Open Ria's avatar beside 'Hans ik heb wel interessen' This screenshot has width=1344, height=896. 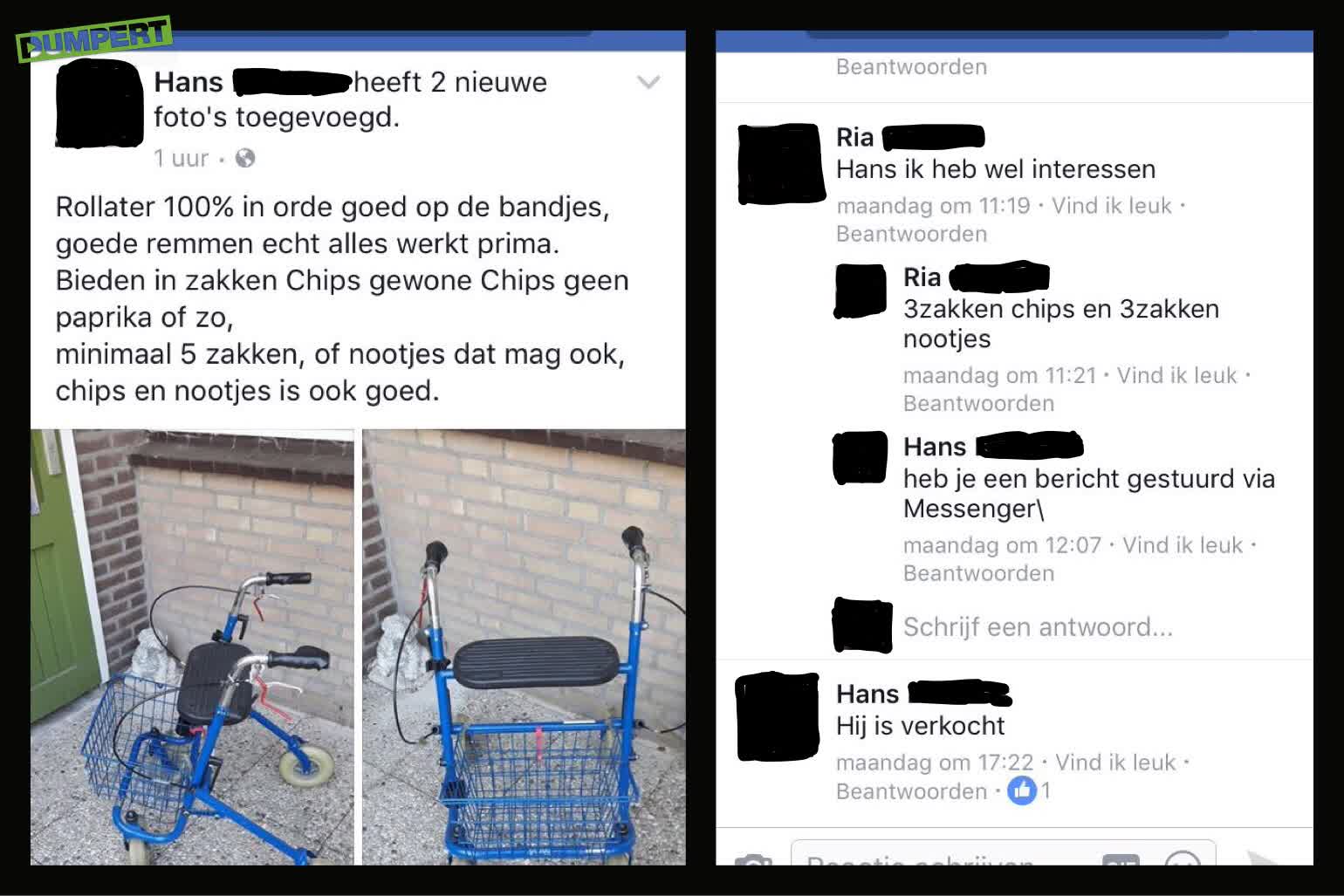[781, 164]
